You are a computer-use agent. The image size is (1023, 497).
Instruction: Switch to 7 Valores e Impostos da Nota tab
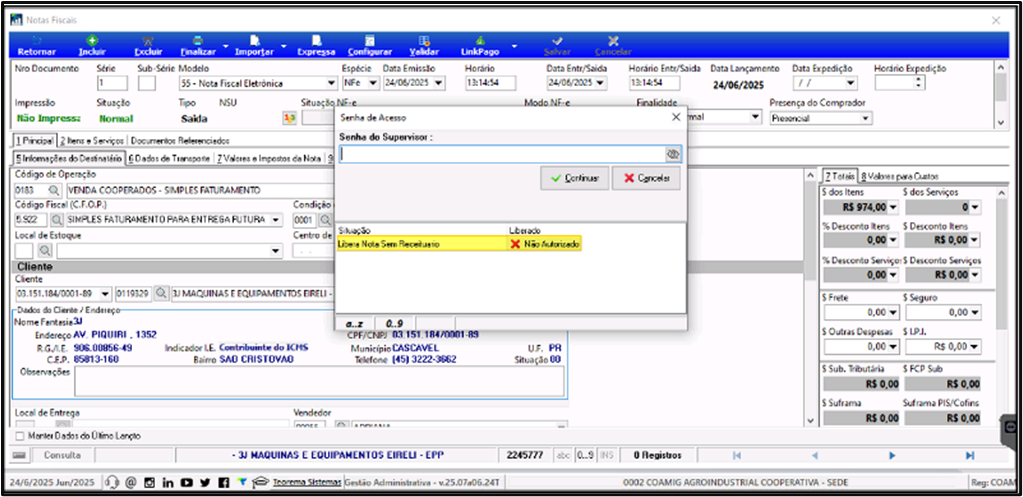point(269,158)
